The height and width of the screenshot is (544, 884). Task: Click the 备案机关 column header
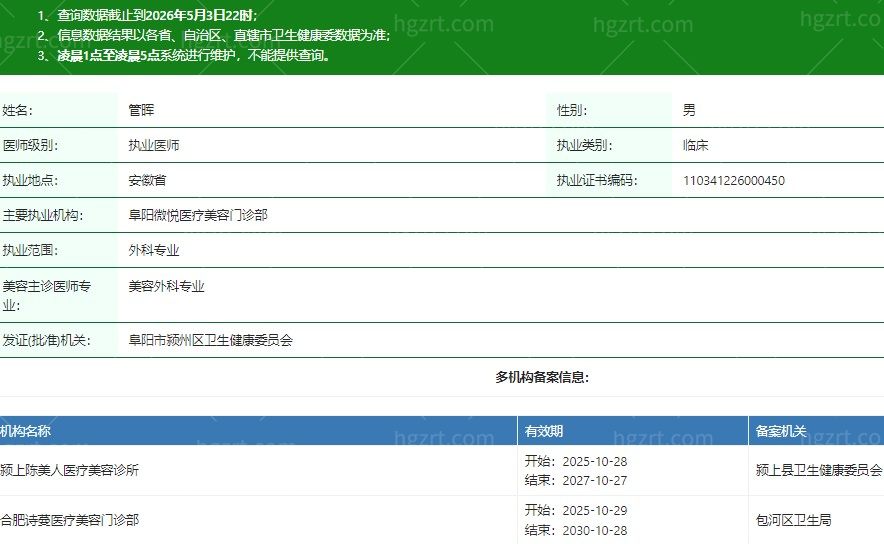[781, 431]
